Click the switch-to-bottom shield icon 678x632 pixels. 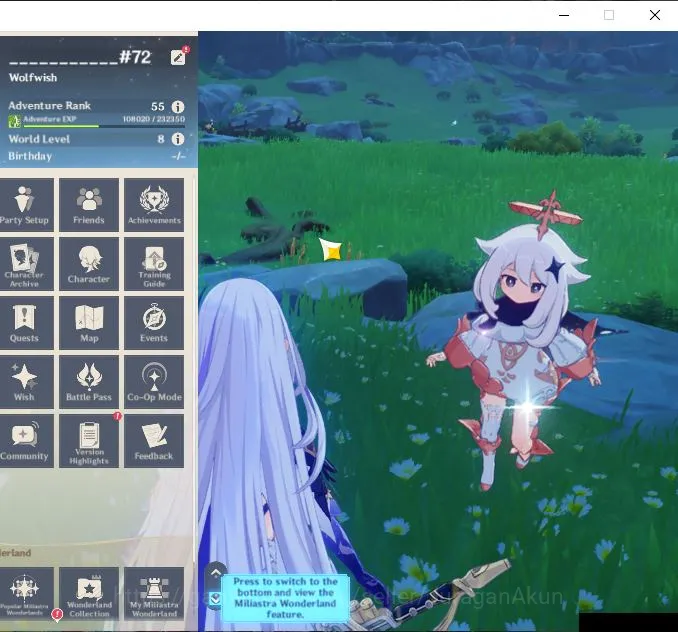215,599
